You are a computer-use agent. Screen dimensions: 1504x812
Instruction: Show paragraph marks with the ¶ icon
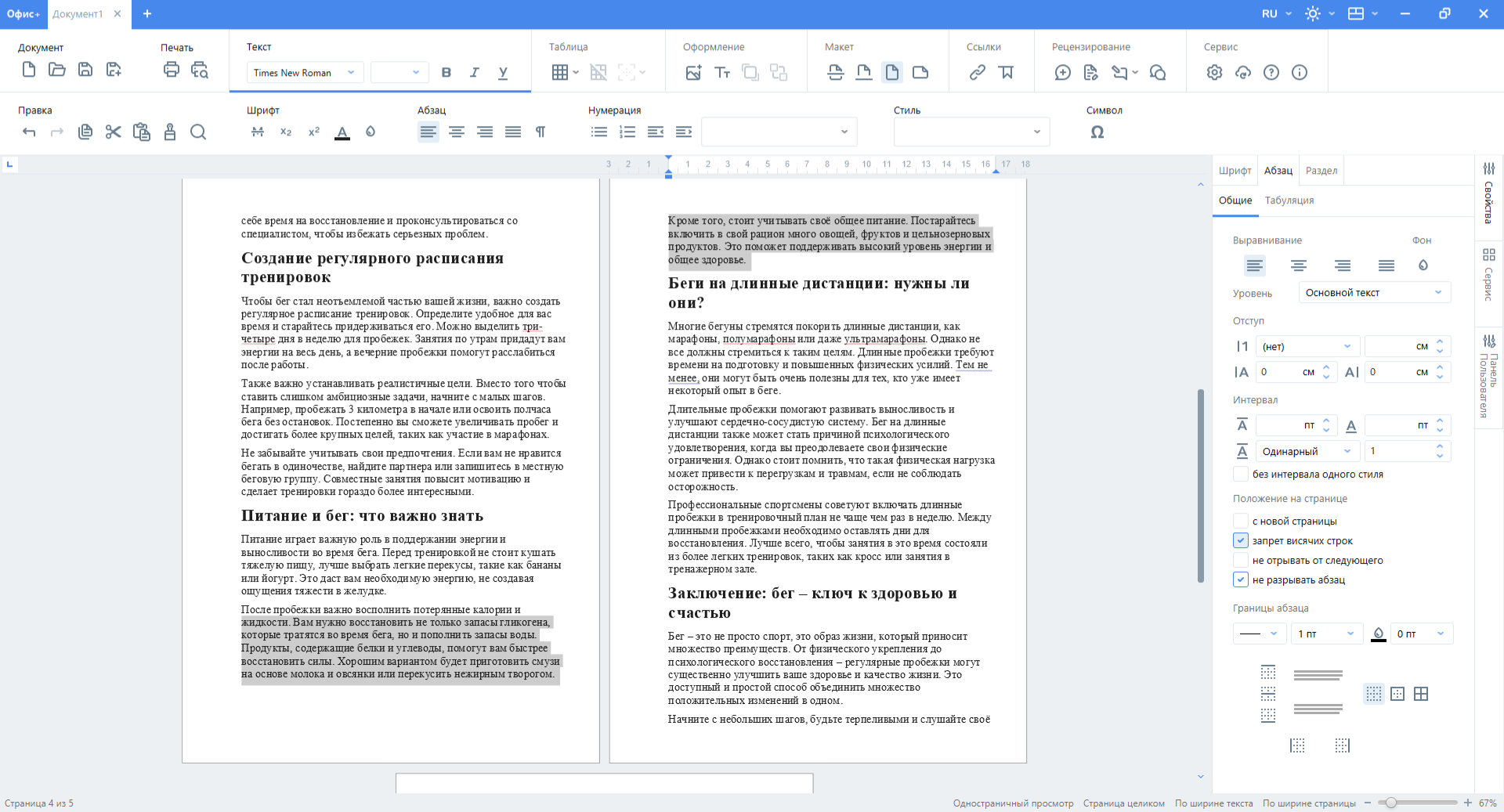[x=540, y=132]
